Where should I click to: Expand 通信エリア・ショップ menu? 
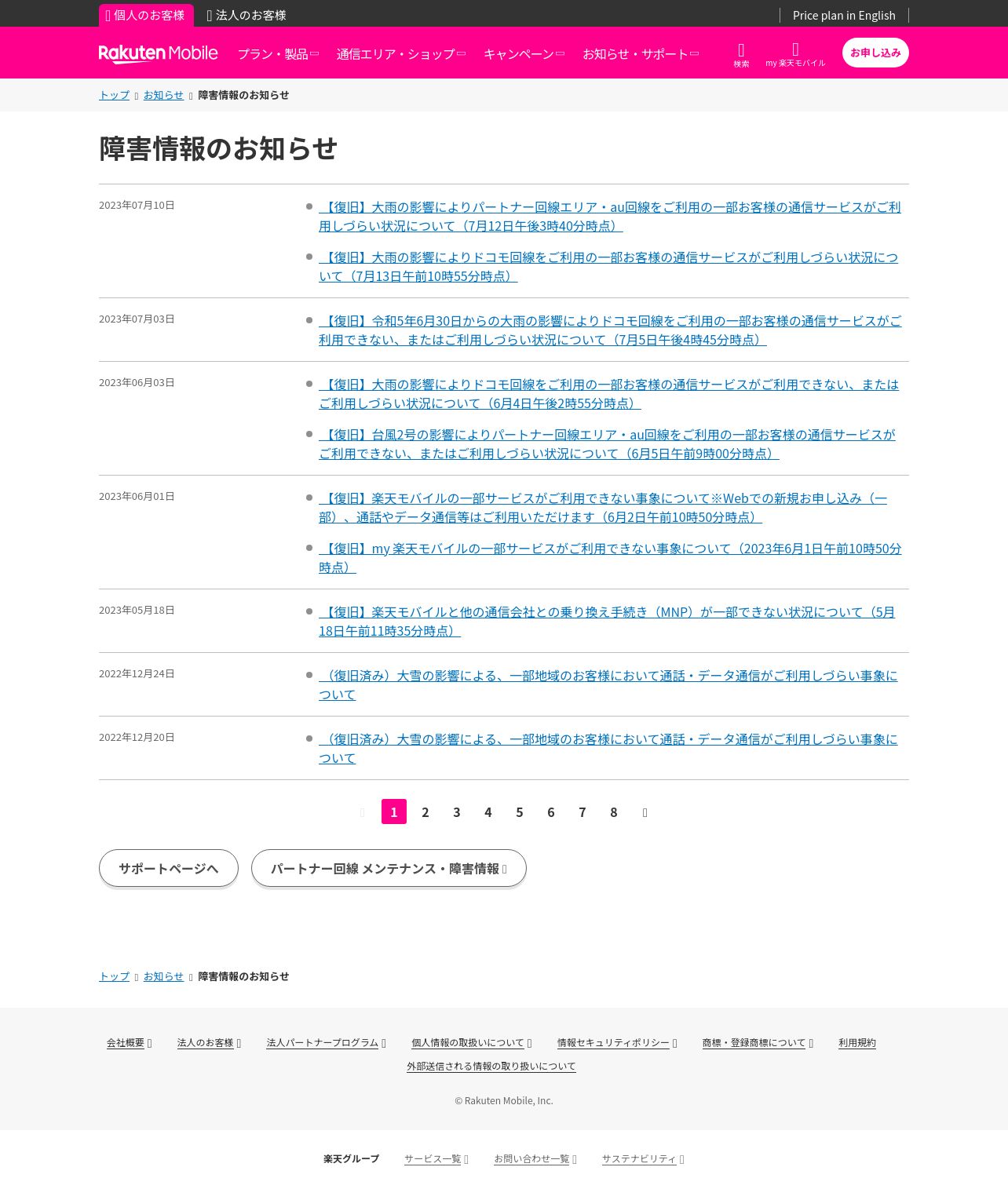point(400,53)
